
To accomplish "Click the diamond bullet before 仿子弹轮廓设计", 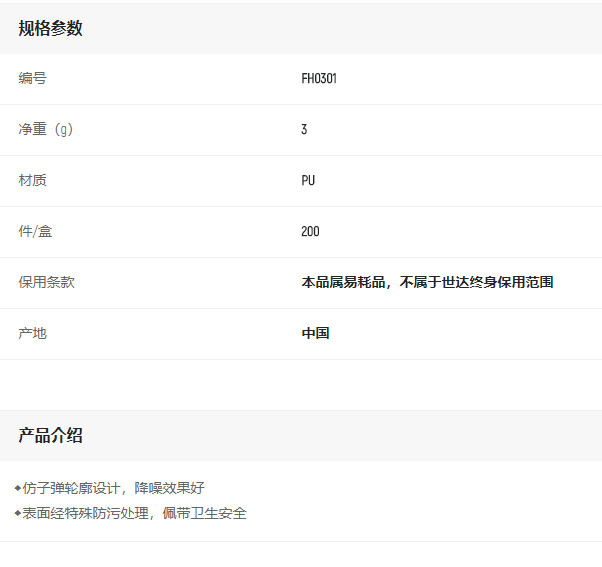I will [18, 488].
